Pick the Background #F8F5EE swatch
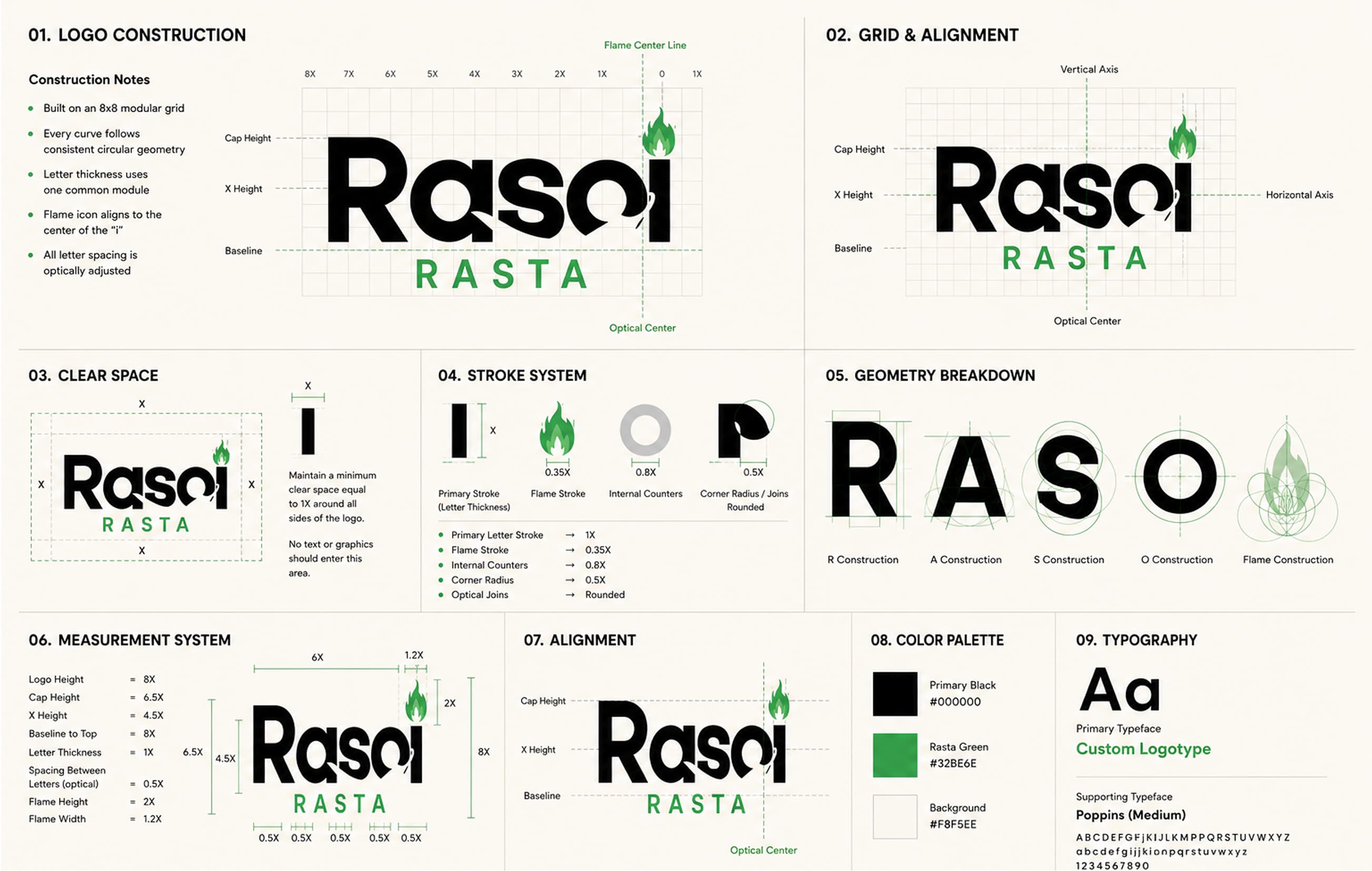 pos(894,817)
